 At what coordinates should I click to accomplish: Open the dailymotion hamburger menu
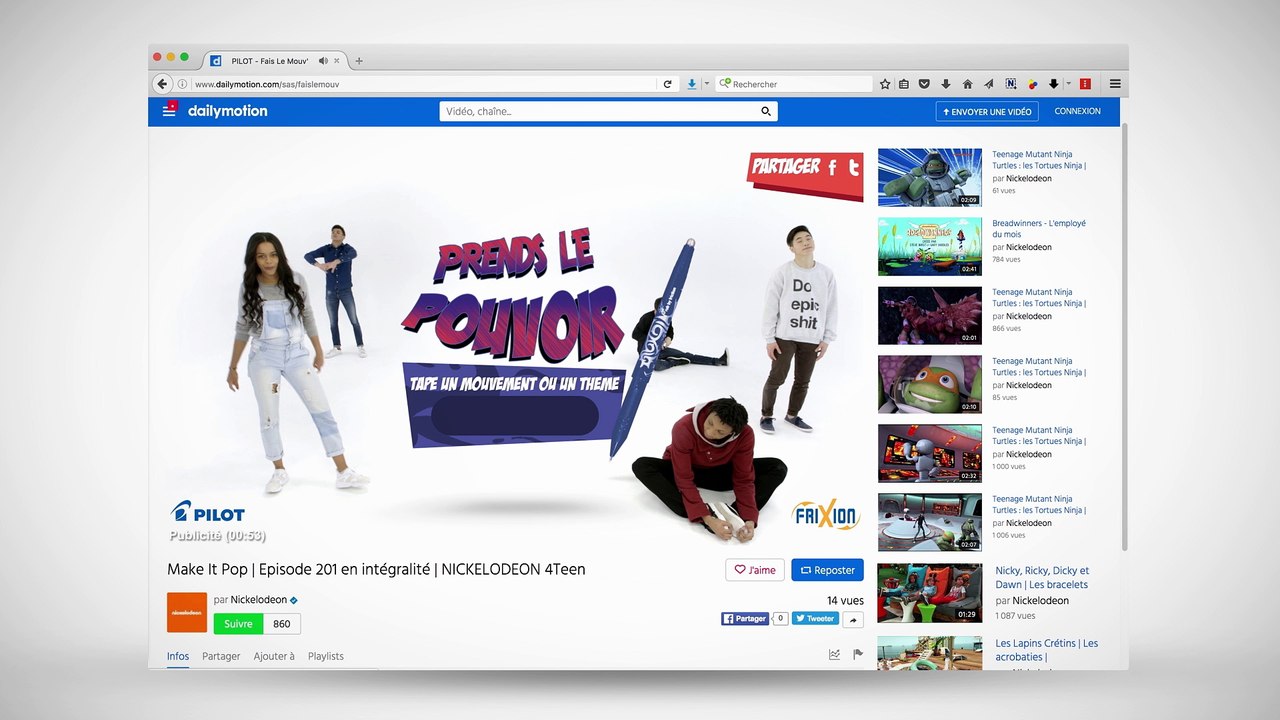169,111
